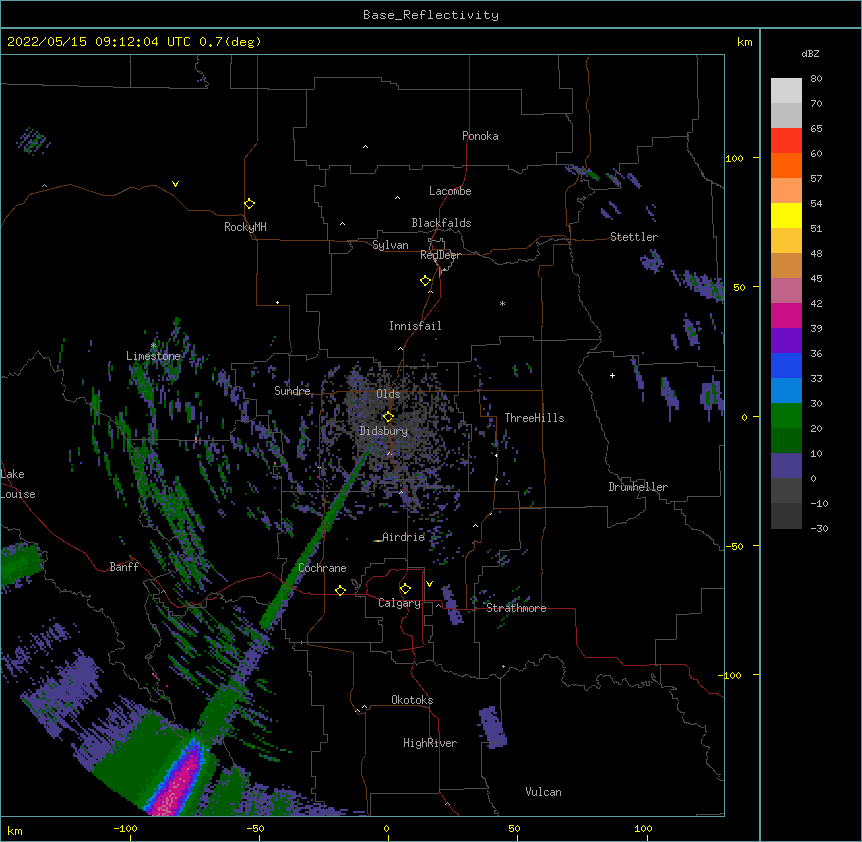Click the red 65 dBZ legend swatch
The width and height of the screenshot is (862, 842).
(786, 141)
